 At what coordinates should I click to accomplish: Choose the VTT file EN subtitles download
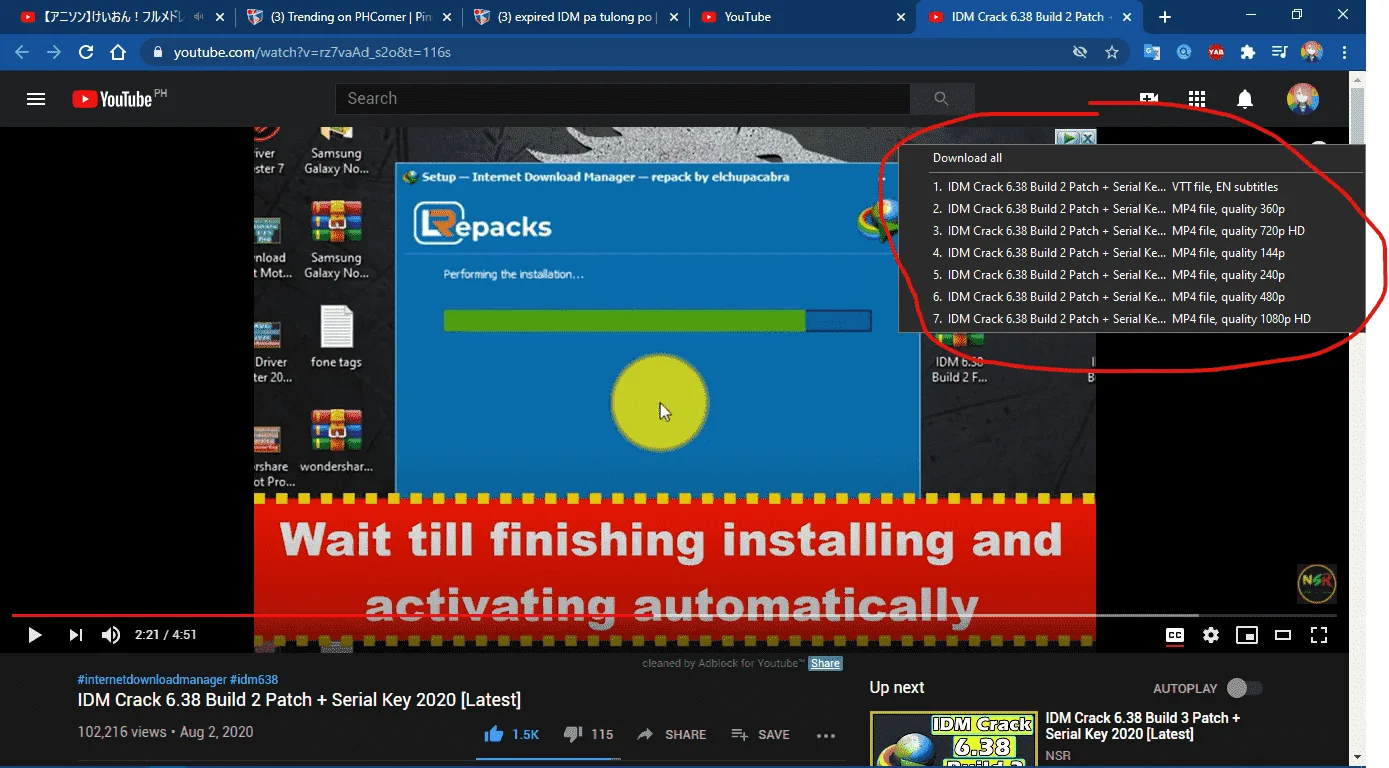[x=1132, y=187]
